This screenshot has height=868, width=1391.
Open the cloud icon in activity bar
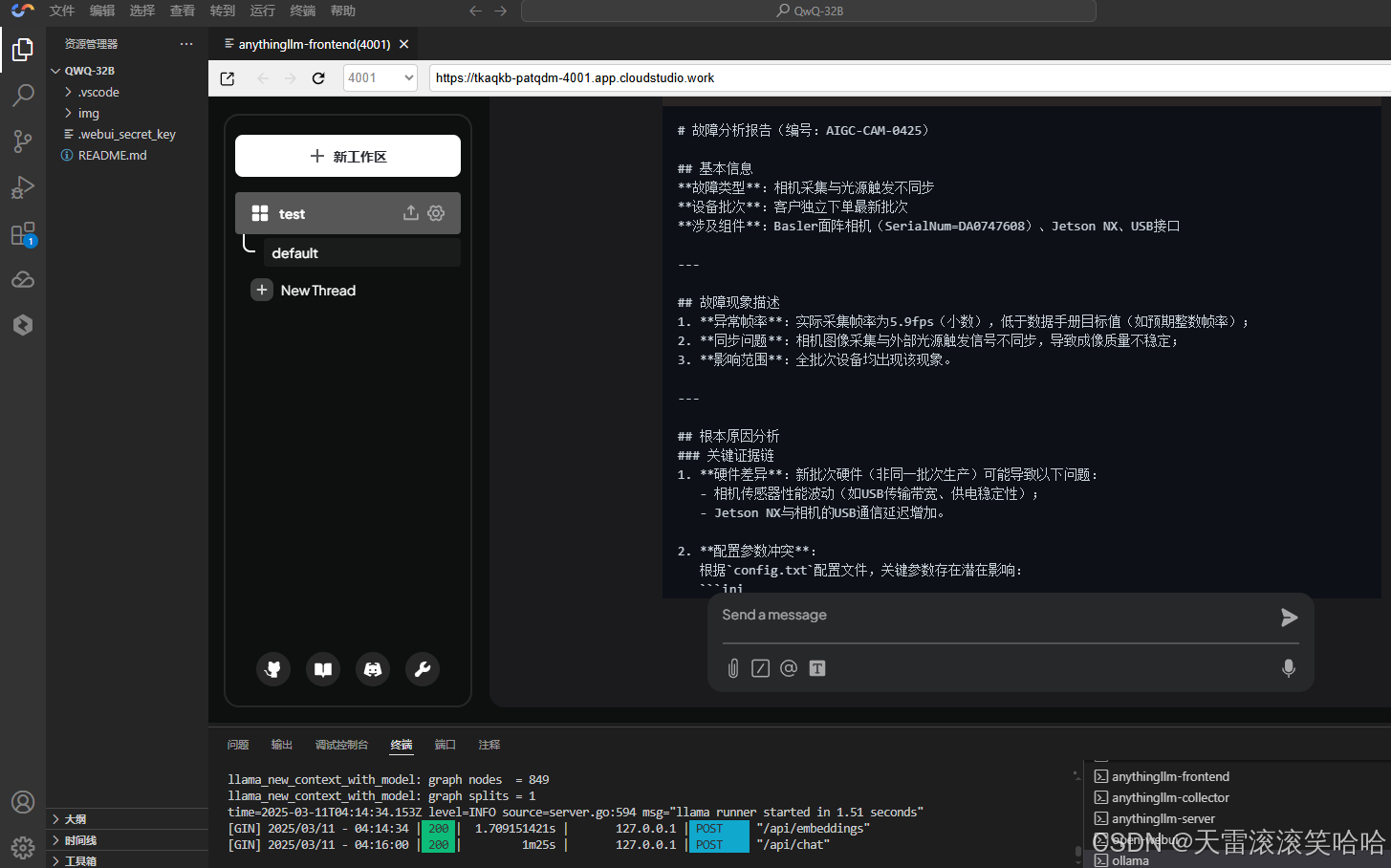click(23, 280)
